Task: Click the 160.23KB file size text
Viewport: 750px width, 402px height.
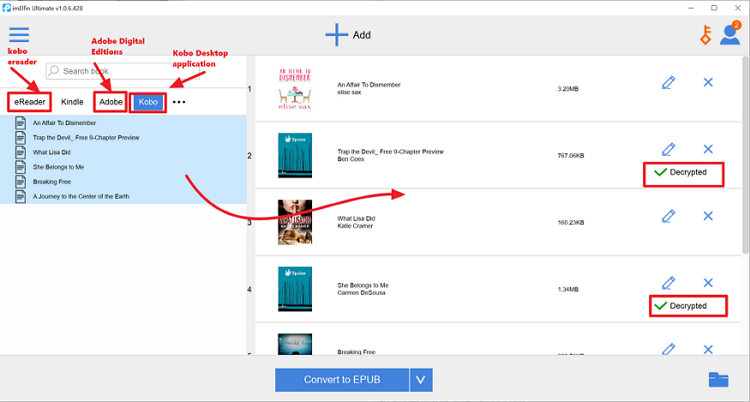Action: (x=571, y=223)
